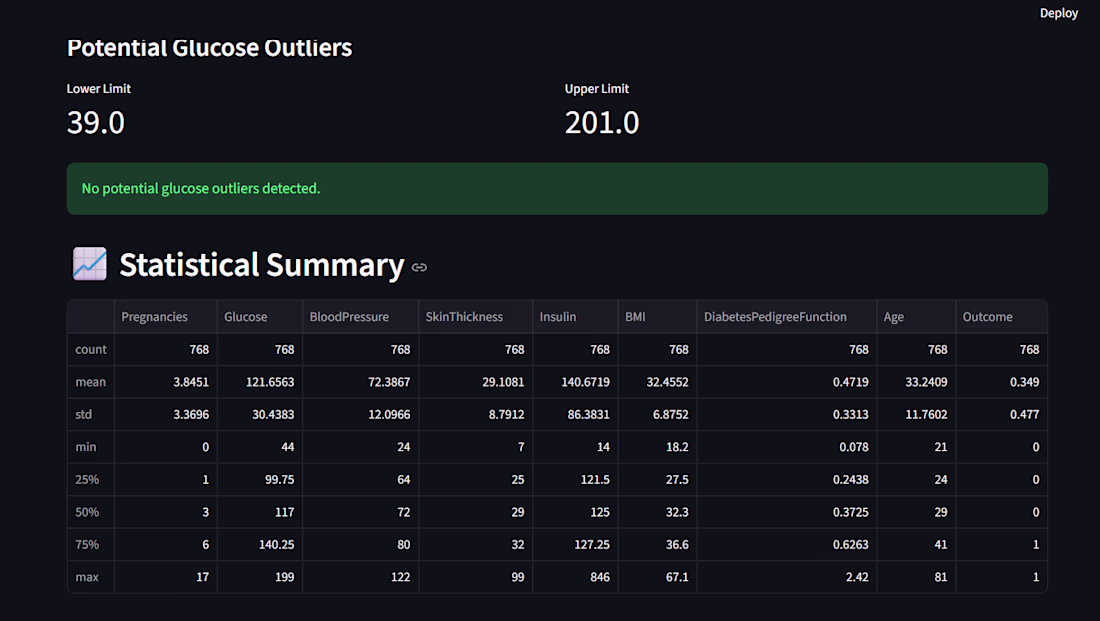This screenshot has height=621, width=1100.
Task: Click the DiabetesPedigreeFunction min cell 0.078
Action: click(787, 447)
